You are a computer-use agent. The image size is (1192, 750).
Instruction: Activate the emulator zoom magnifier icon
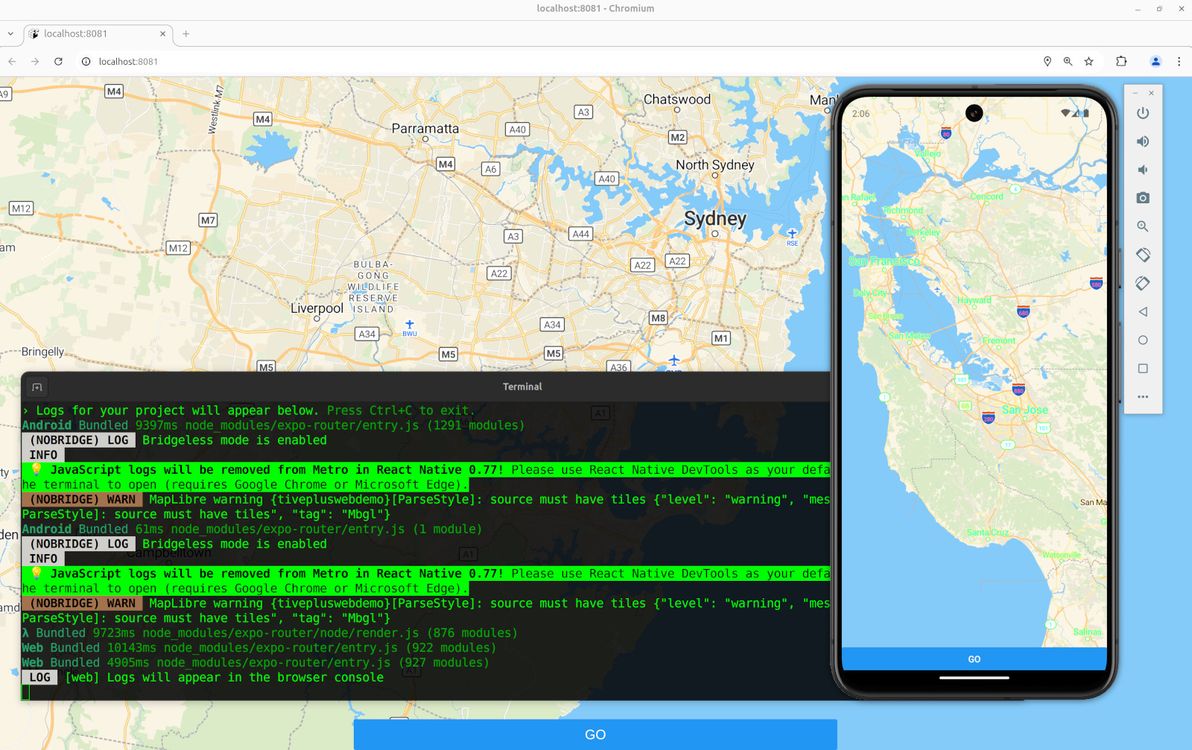click(x=1143, y=226)
